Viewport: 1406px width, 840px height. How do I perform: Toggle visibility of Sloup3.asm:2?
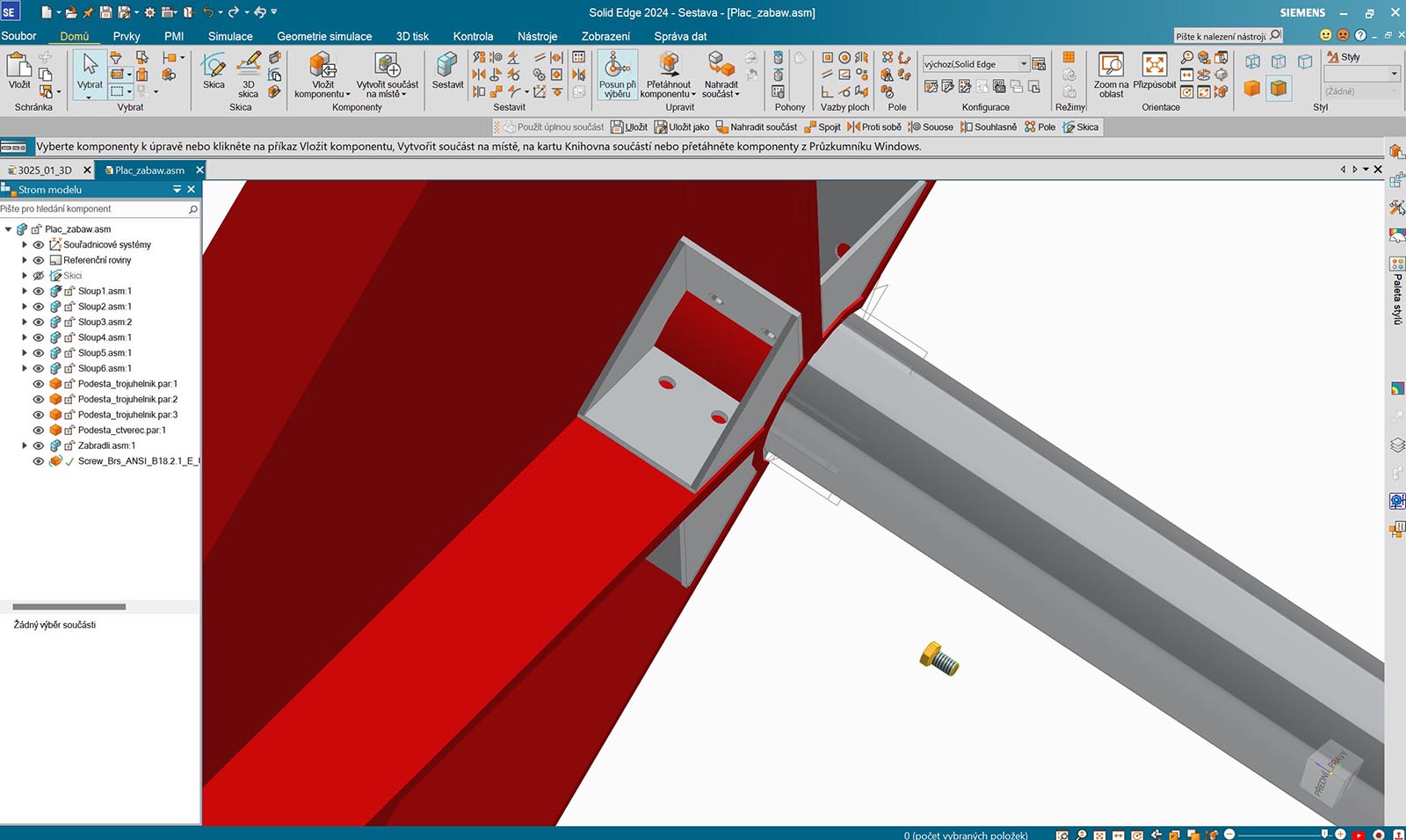39,322
